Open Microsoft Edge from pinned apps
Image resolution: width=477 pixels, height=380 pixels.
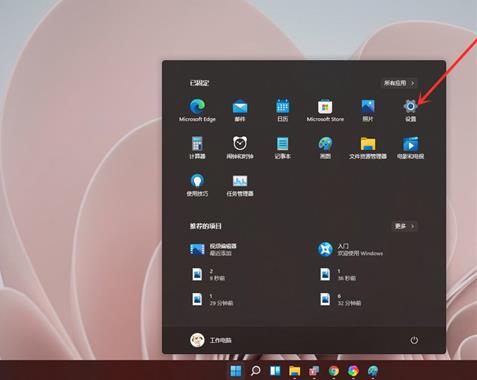[x=197, y=110]
